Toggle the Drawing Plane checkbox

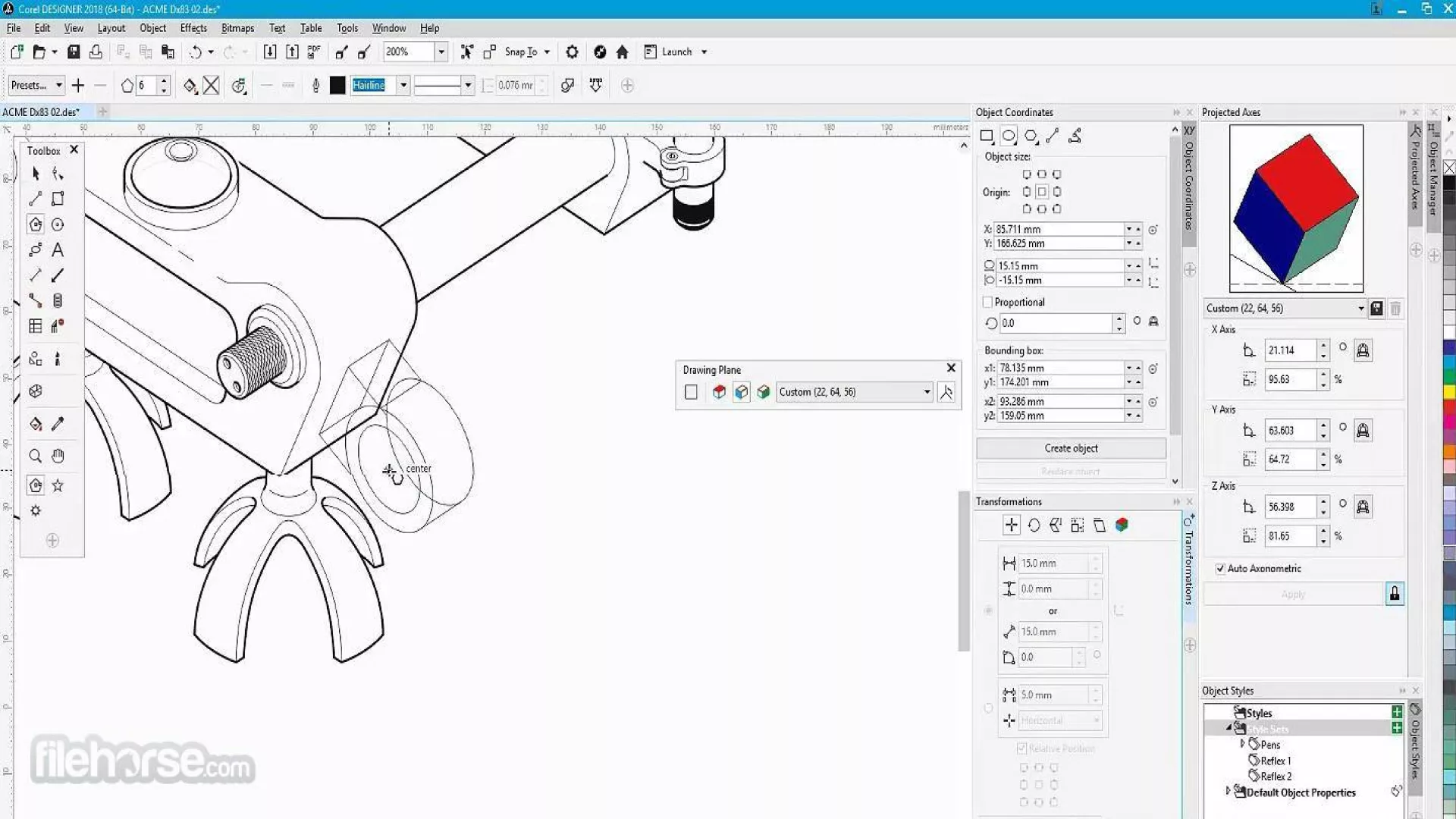coord(691,392)
